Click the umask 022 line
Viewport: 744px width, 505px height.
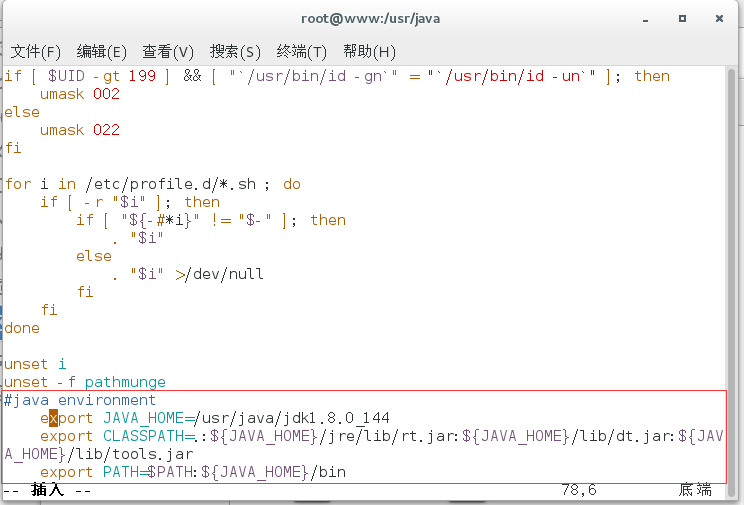pyautogui.click(x=80, y=130)
